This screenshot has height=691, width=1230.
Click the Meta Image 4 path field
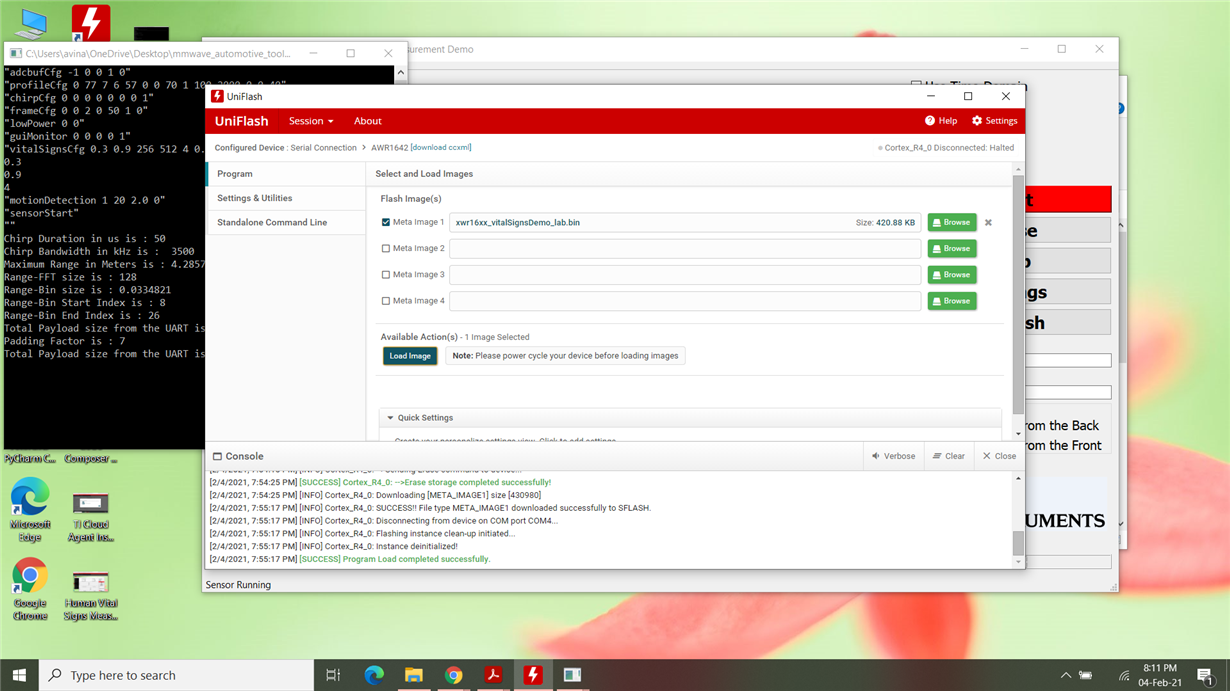[685, 301]
